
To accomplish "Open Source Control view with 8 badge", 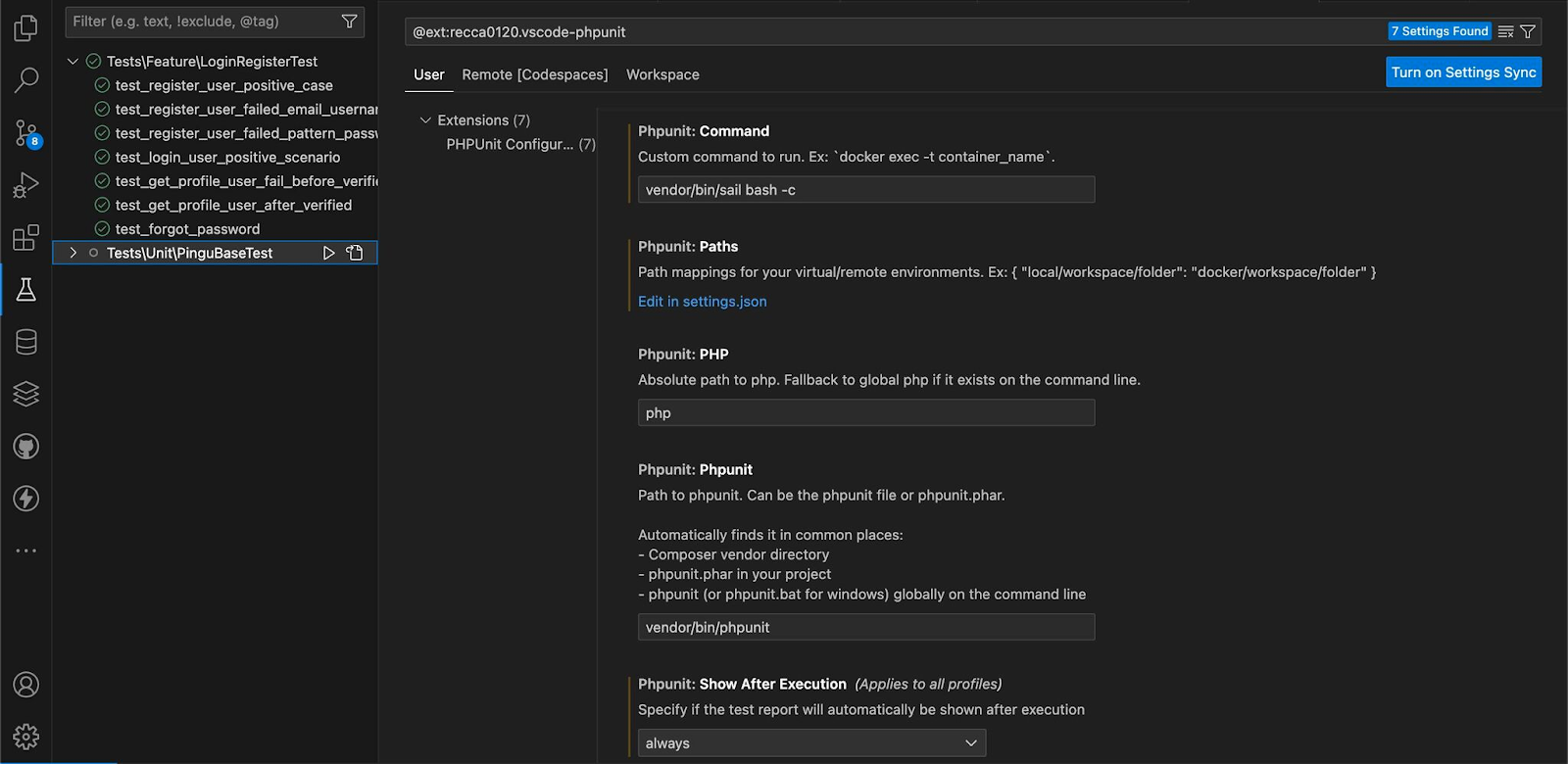I will (x=26, y=133).
